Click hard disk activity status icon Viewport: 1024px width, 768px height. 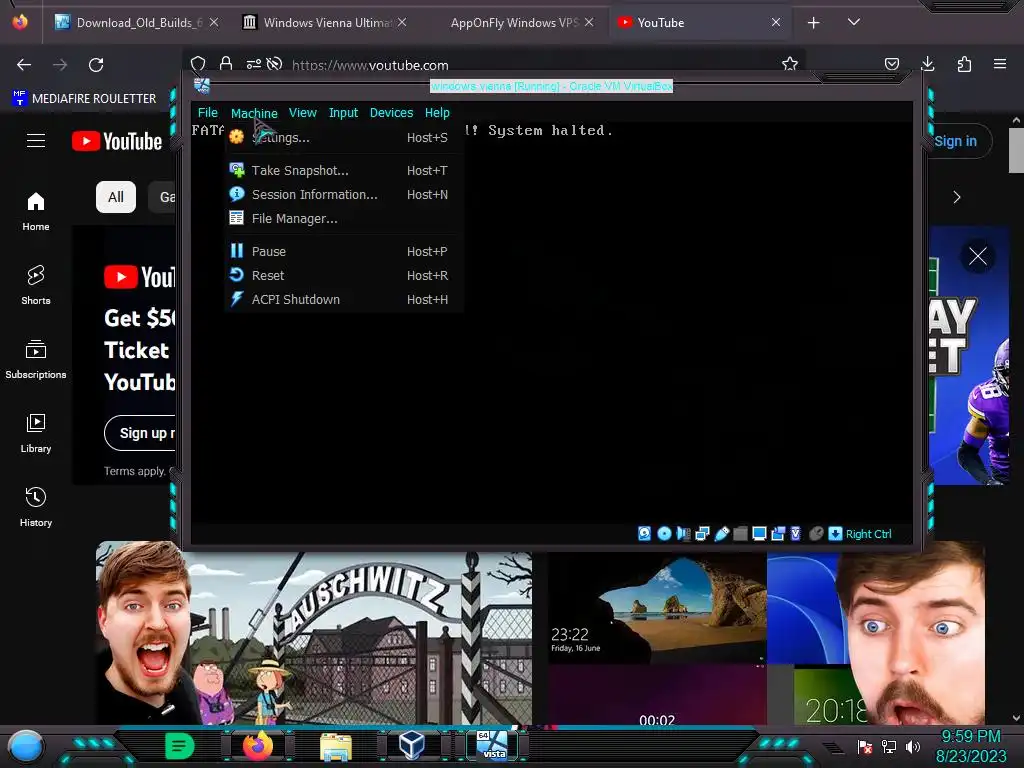pyautogui.click(x=644, y=534)
